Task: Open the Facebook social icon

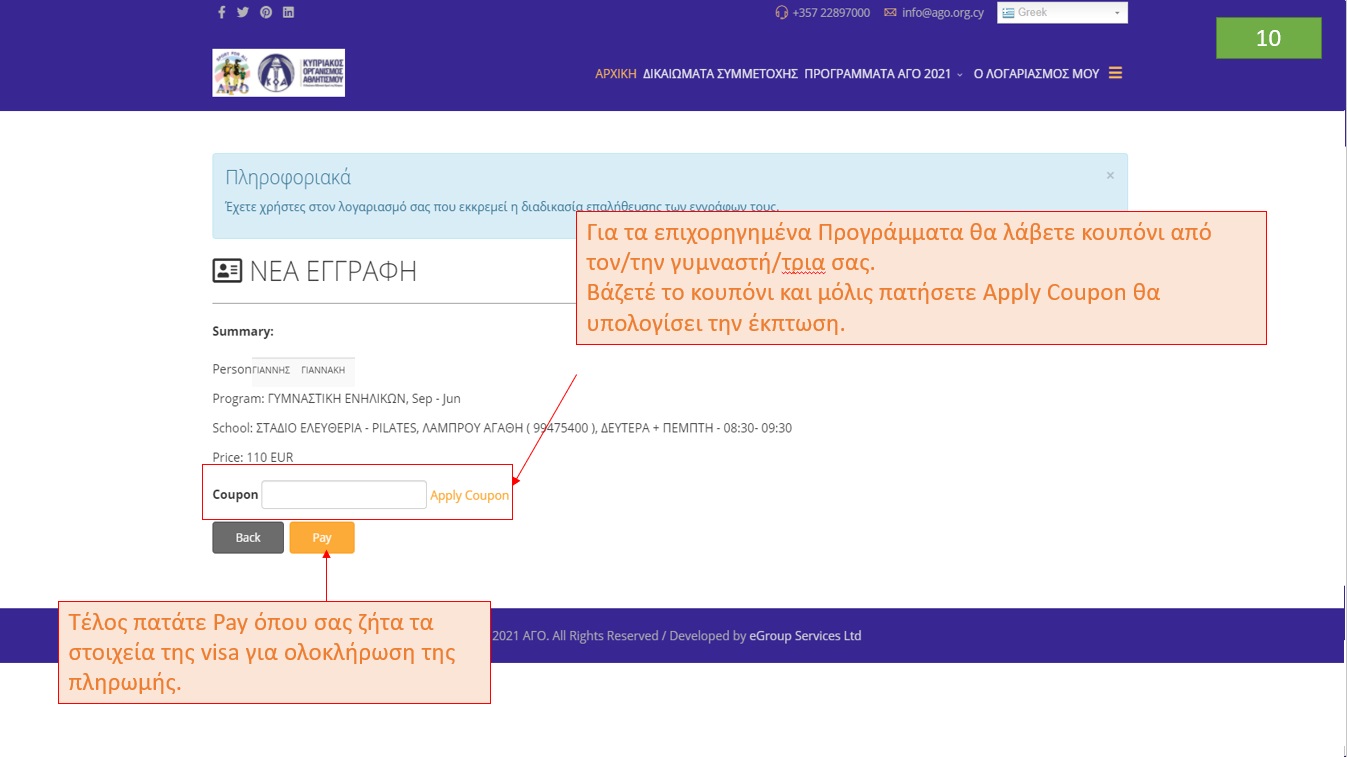Action: (x=221, y=13)
